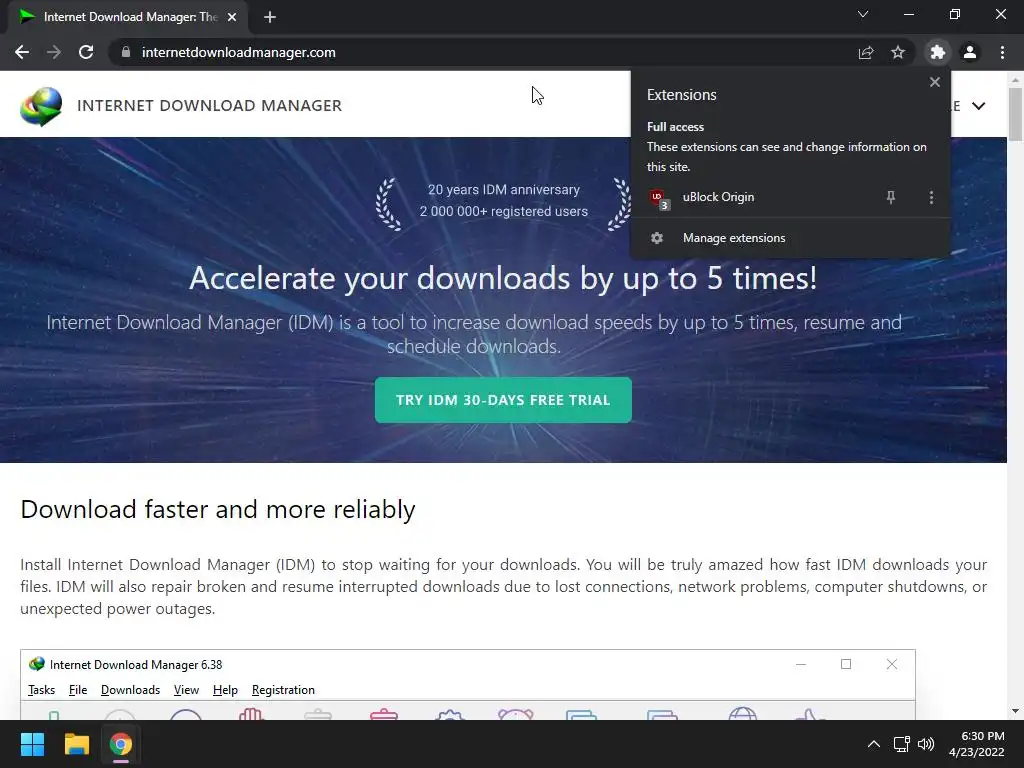Click the tab search chevron in the title bar
This screenshot has width=1024, height=768.
[863, 14]
